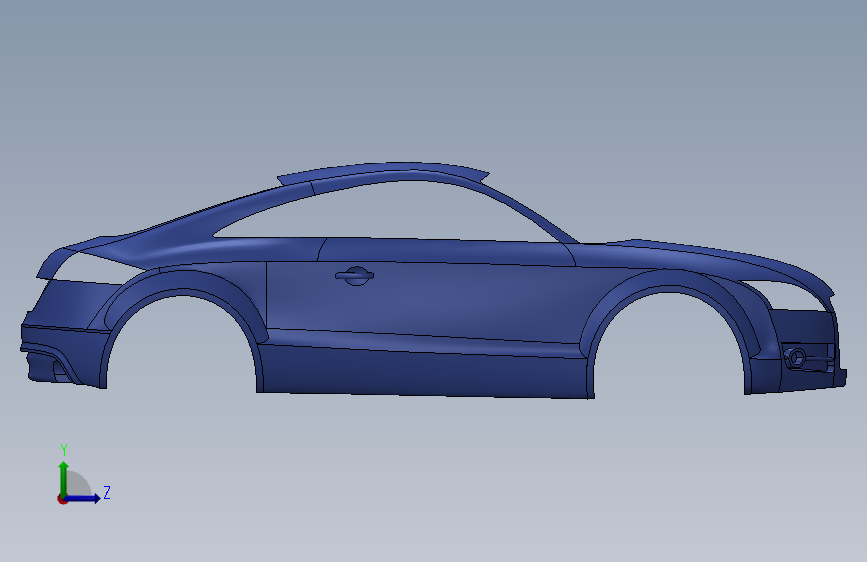Image resolution: width=867 pixels, height=562 pixels.
Task: Select the car door handle
Action: click(x=354, y=275)
